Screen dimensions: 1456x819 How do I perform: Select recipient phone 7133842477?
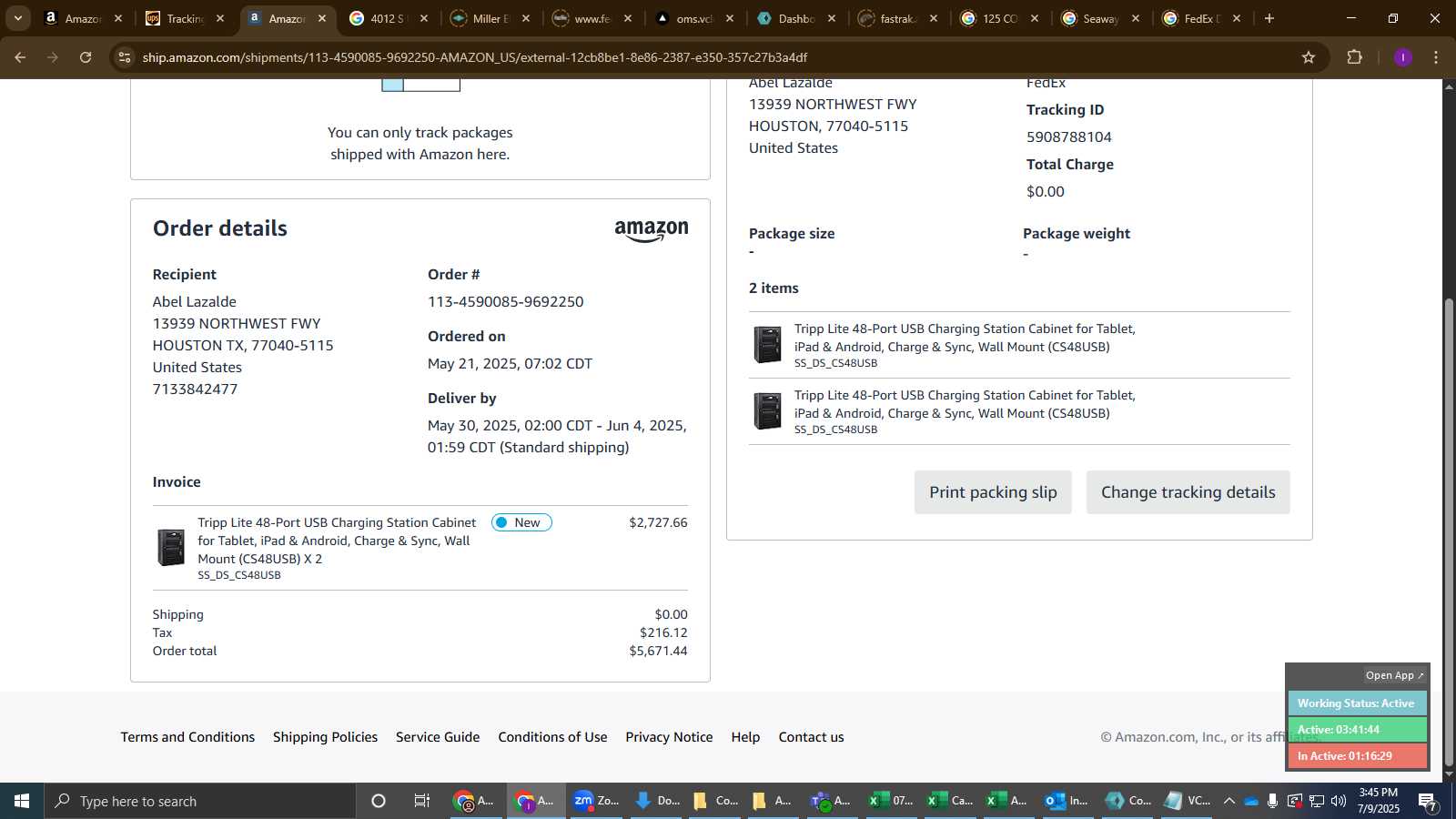(x=195, y=389)
